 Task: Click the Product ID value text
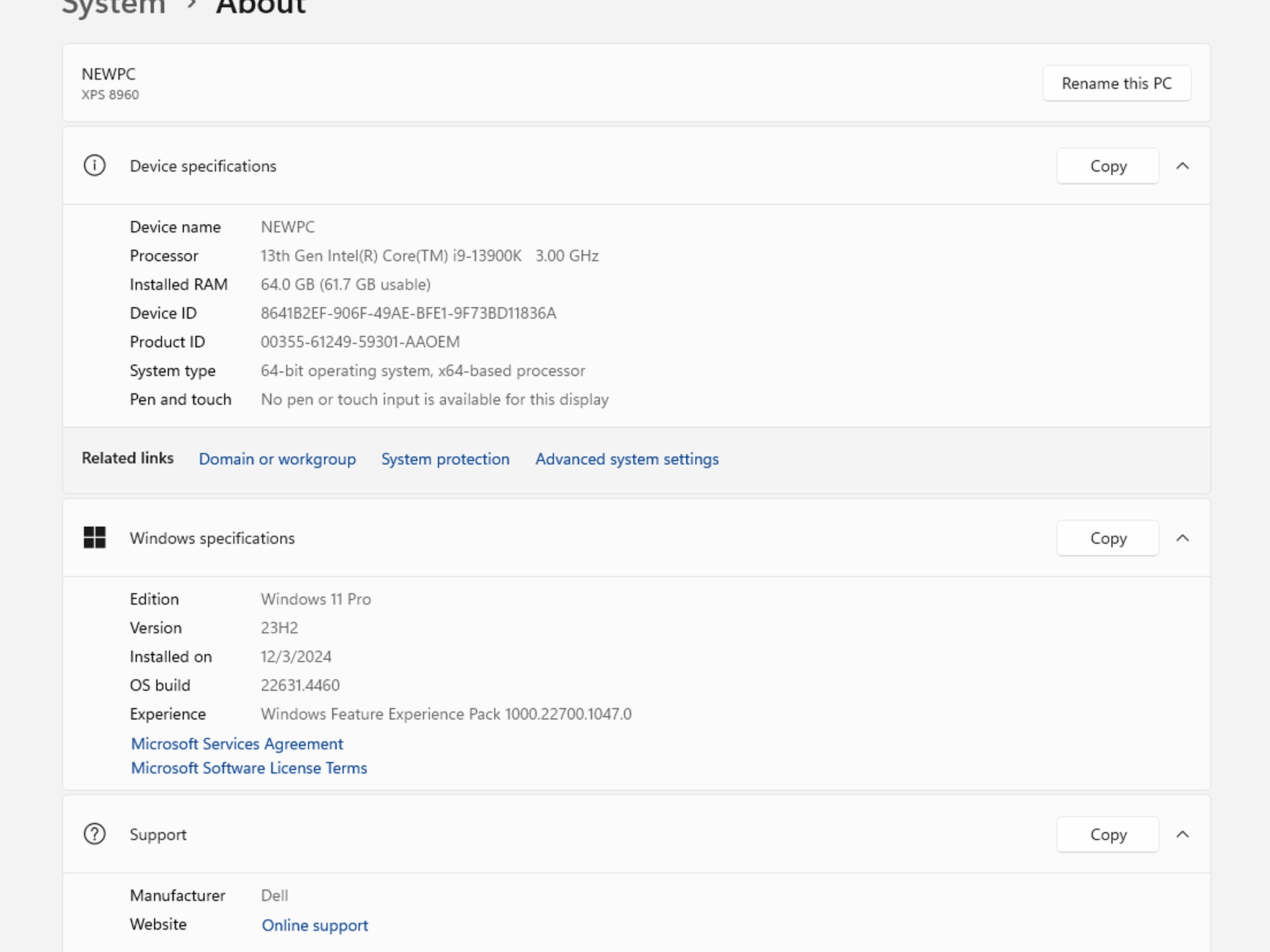point(360,342)
